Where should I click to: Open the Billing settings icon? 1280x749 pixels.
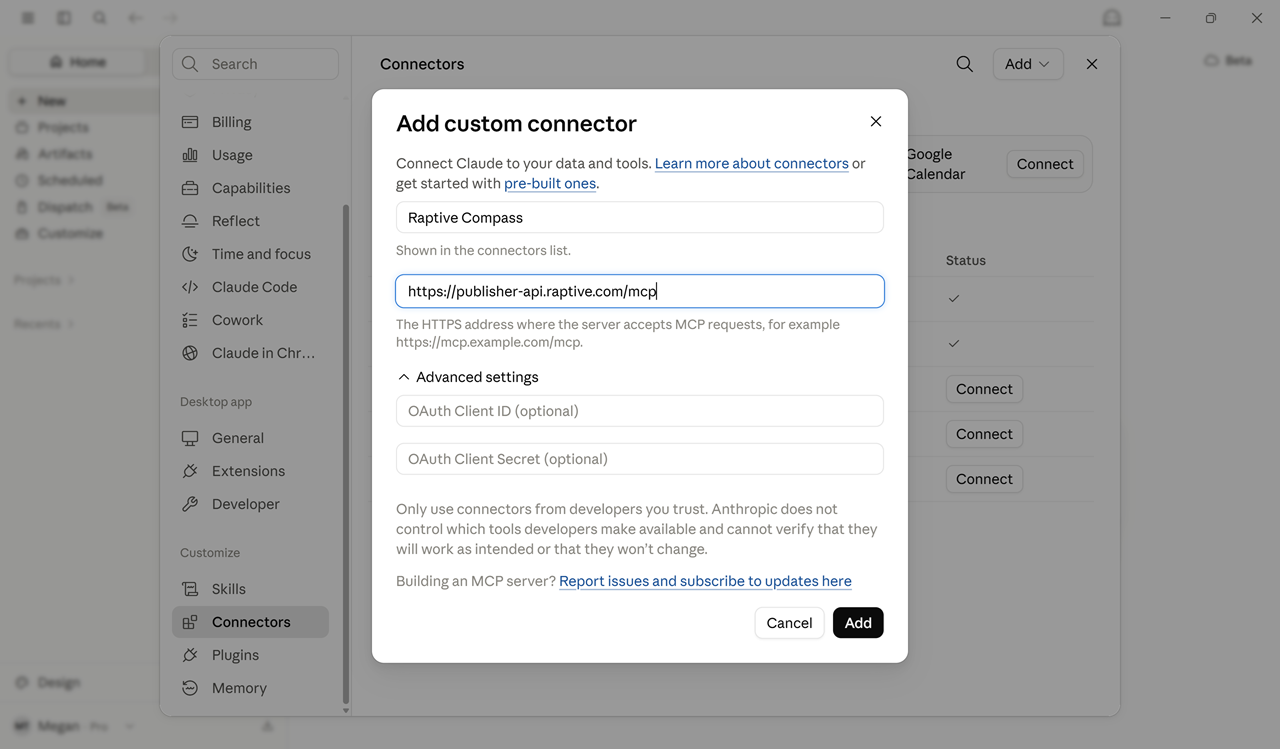pos(190,122)
